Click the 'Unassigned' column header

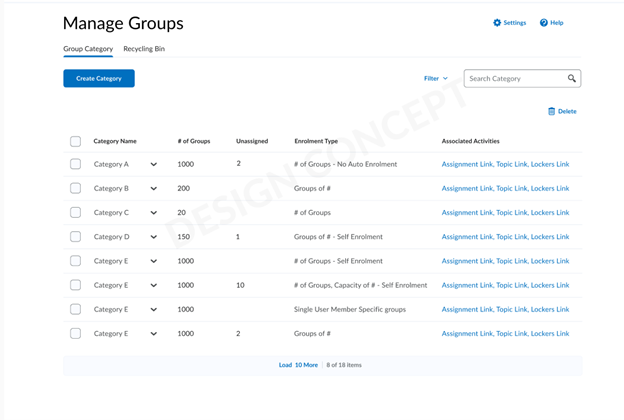252,141
